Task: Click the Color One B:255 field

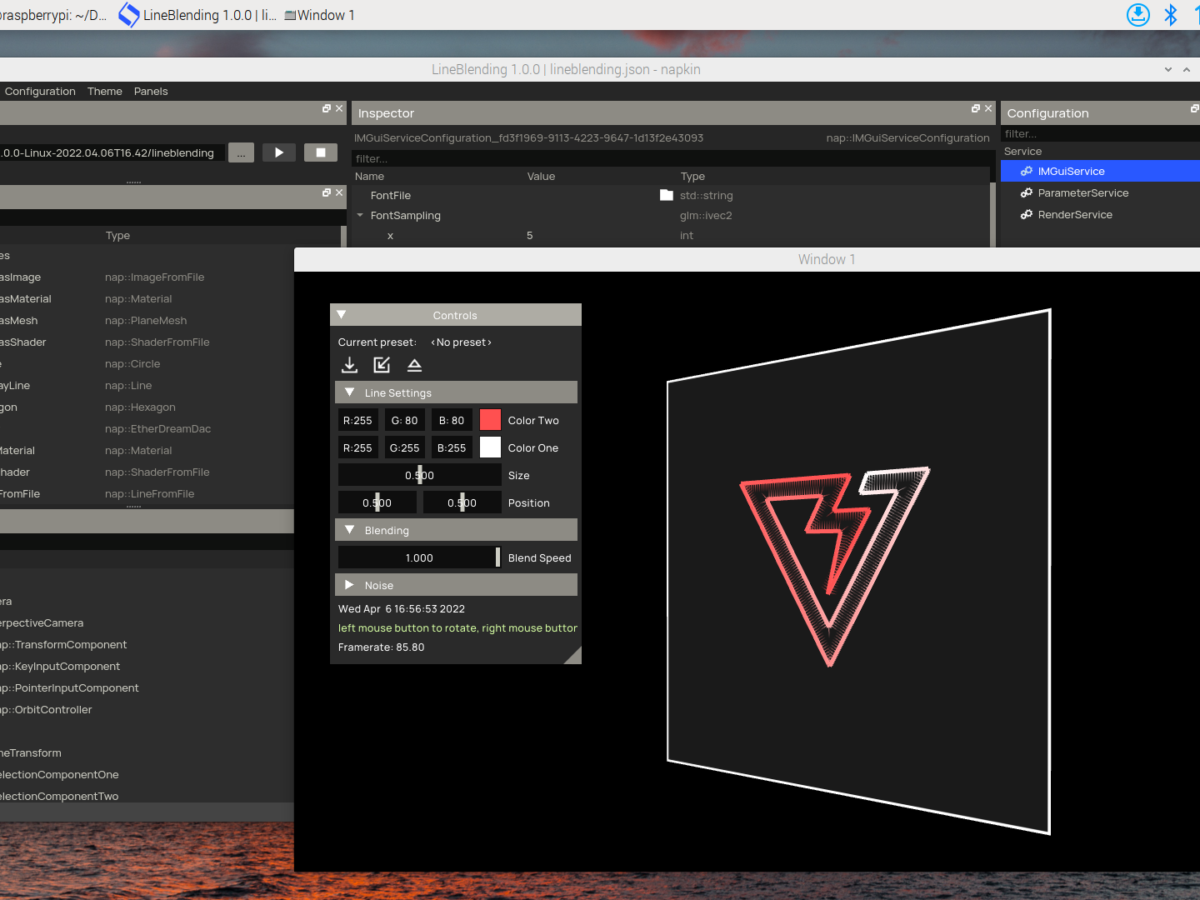Action: (452, 447)
